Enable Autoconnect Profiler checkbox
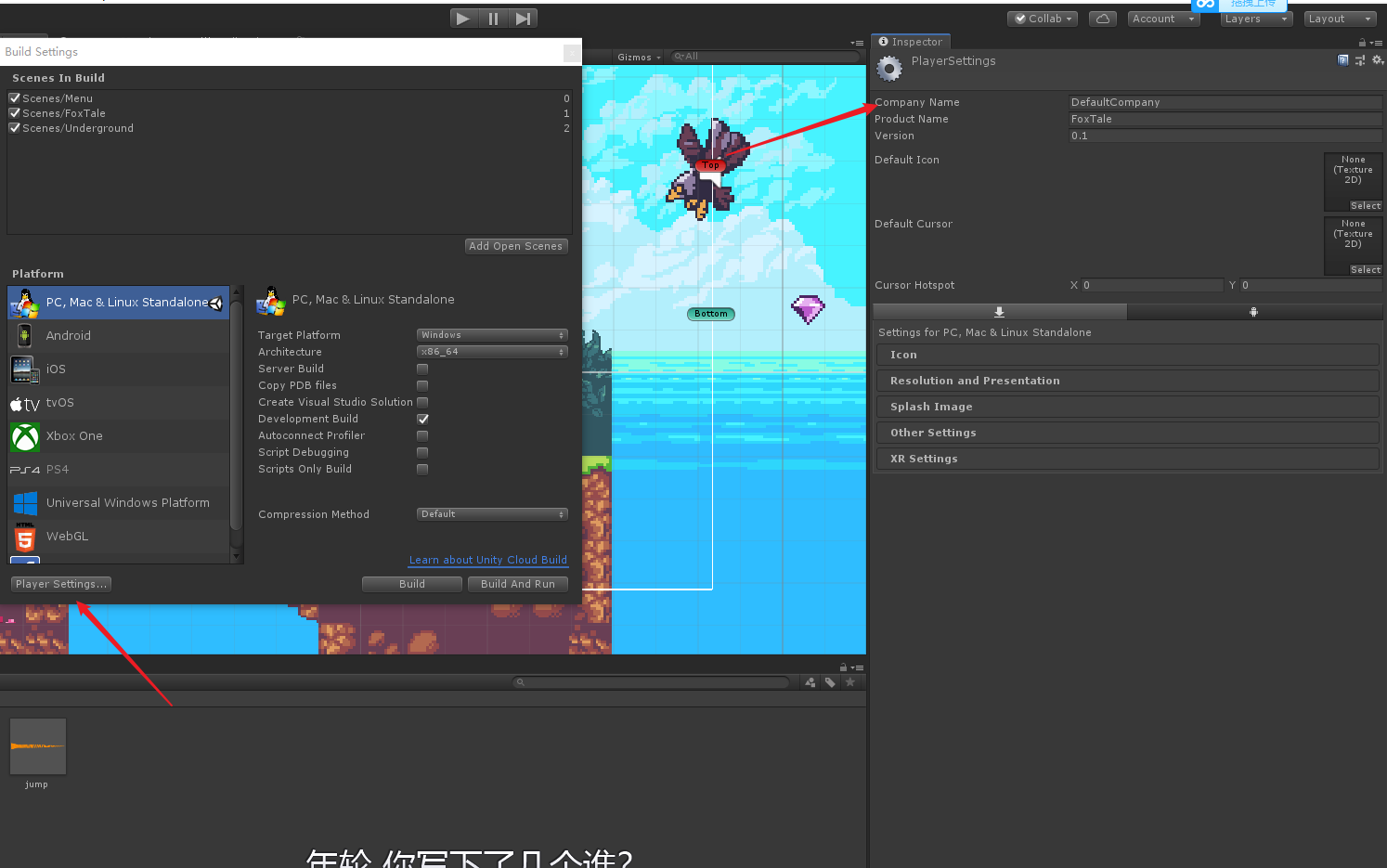Viewport: 1387px width, 868px height. [x=422, y=435]
